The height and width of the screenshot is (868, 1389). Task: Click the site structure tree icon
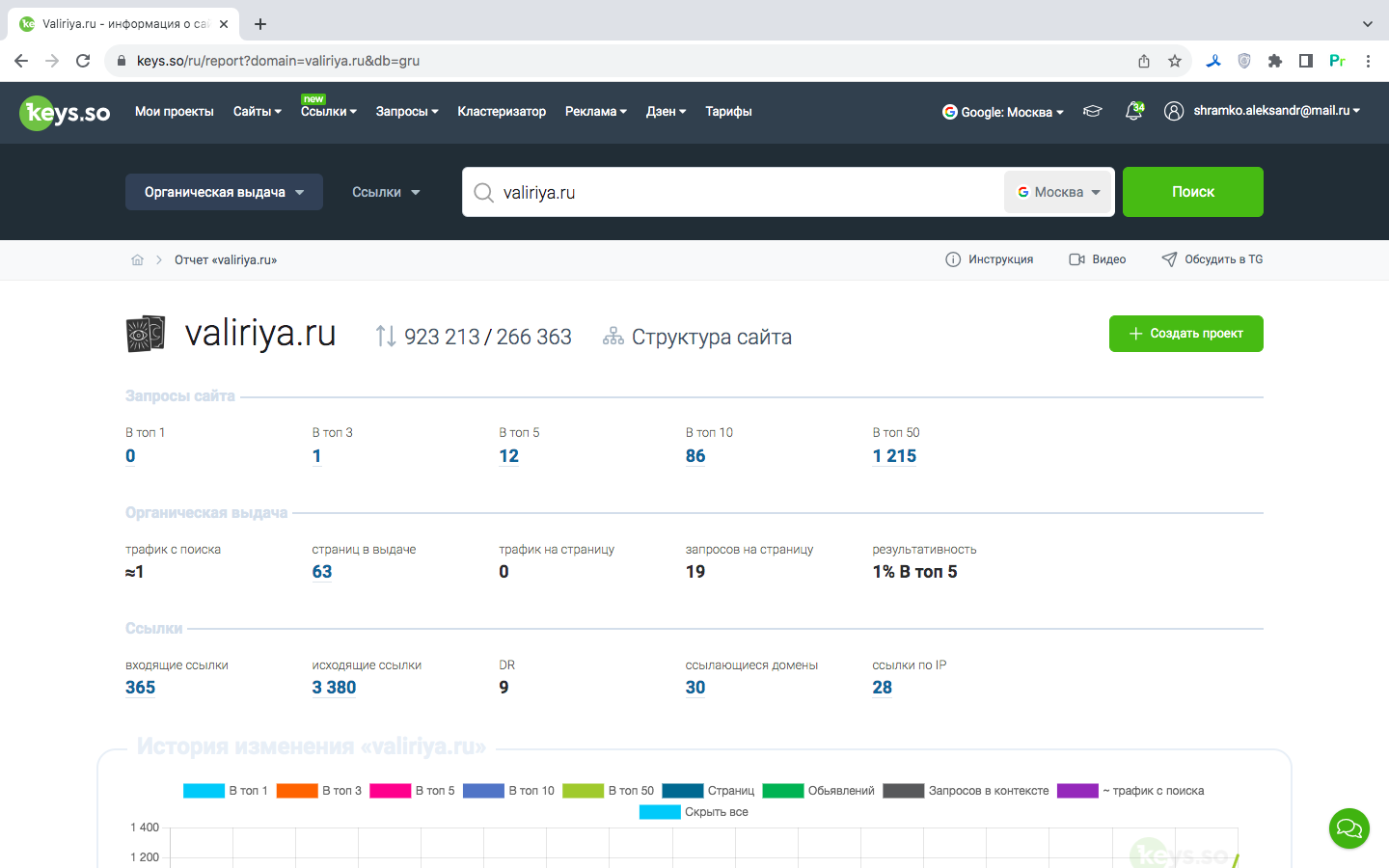613,337
